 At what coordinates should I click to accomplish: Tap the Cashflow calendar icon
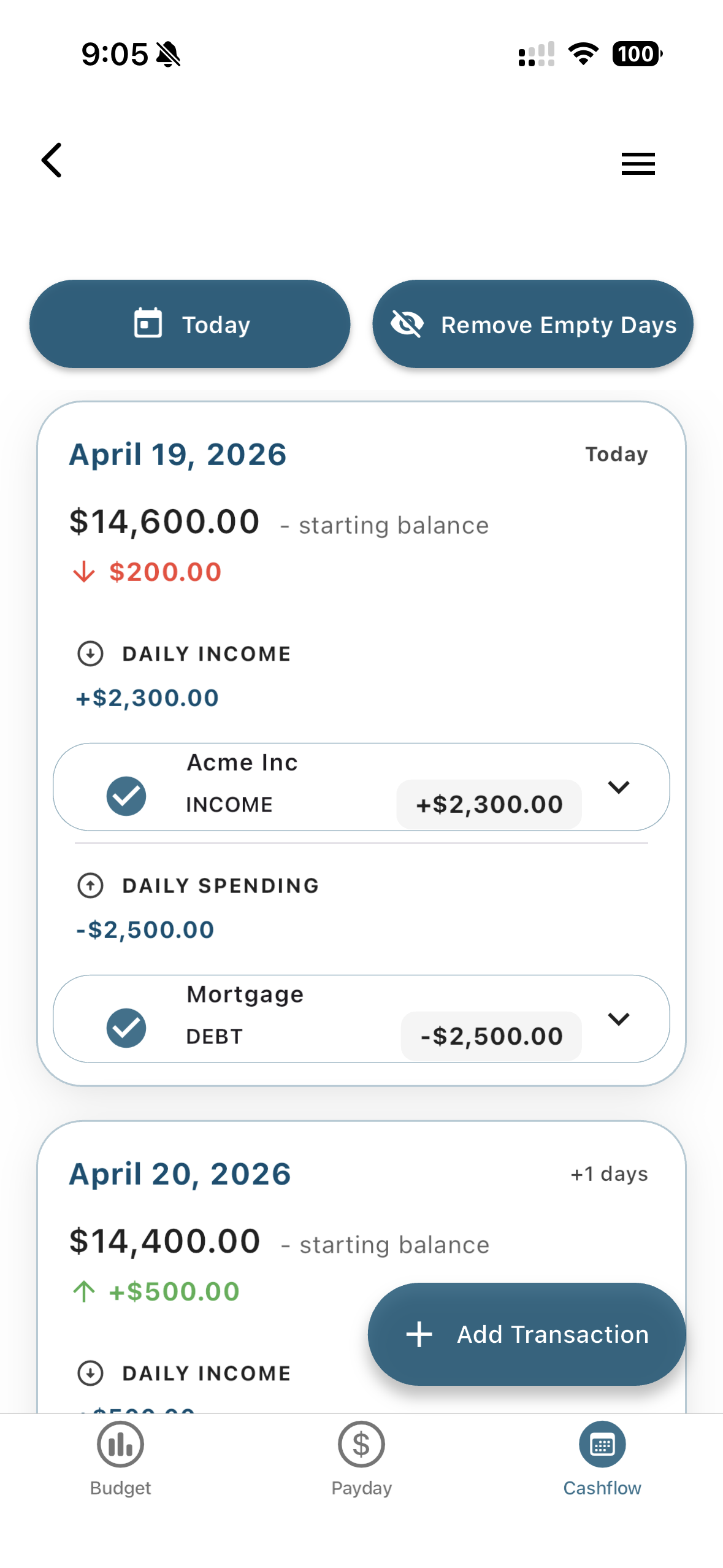click(x=602, y=1445)
